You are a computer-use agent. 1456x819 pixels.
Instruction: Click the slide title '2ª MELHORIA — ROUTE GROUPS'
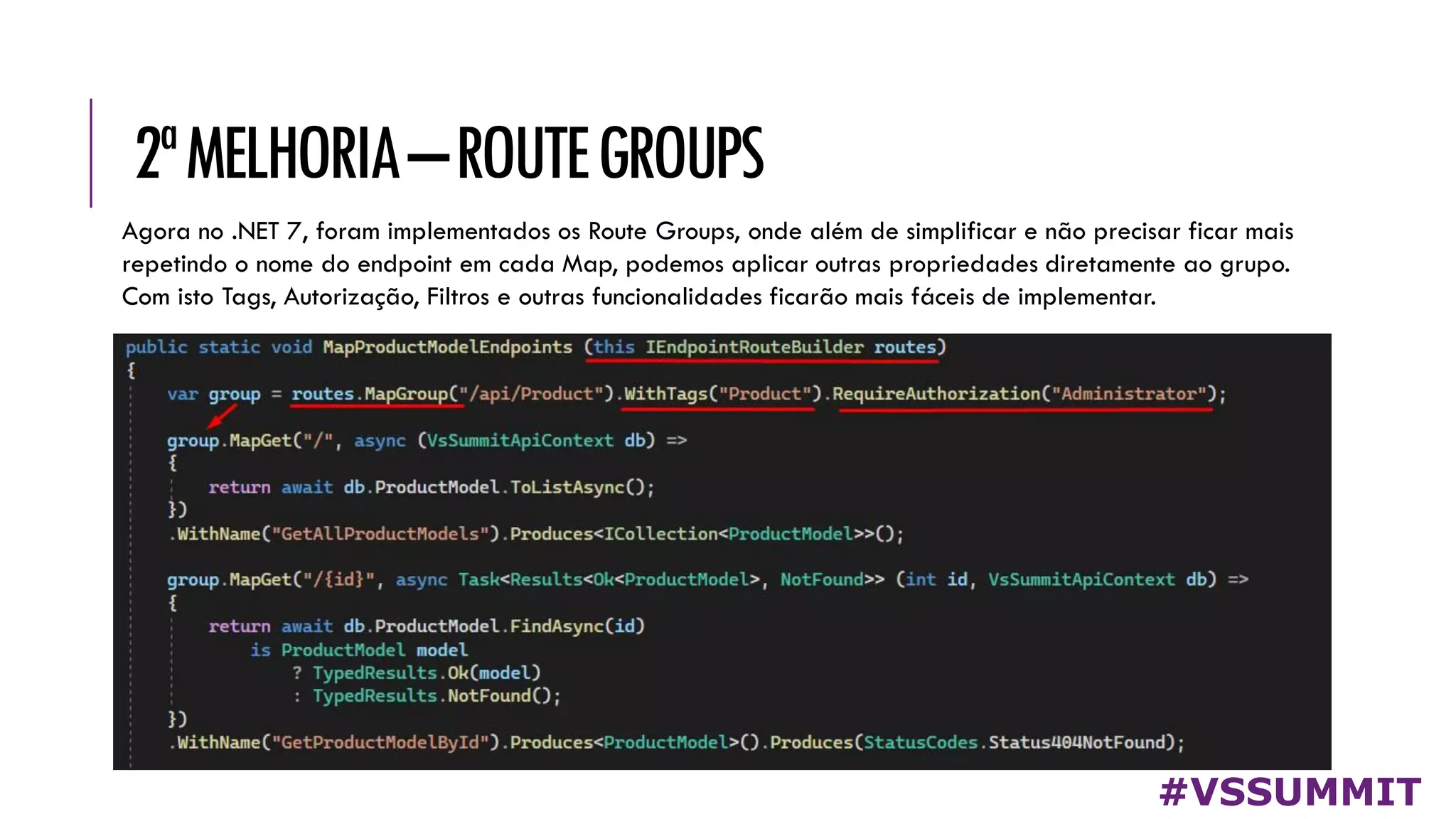click(x=449, y=153)
